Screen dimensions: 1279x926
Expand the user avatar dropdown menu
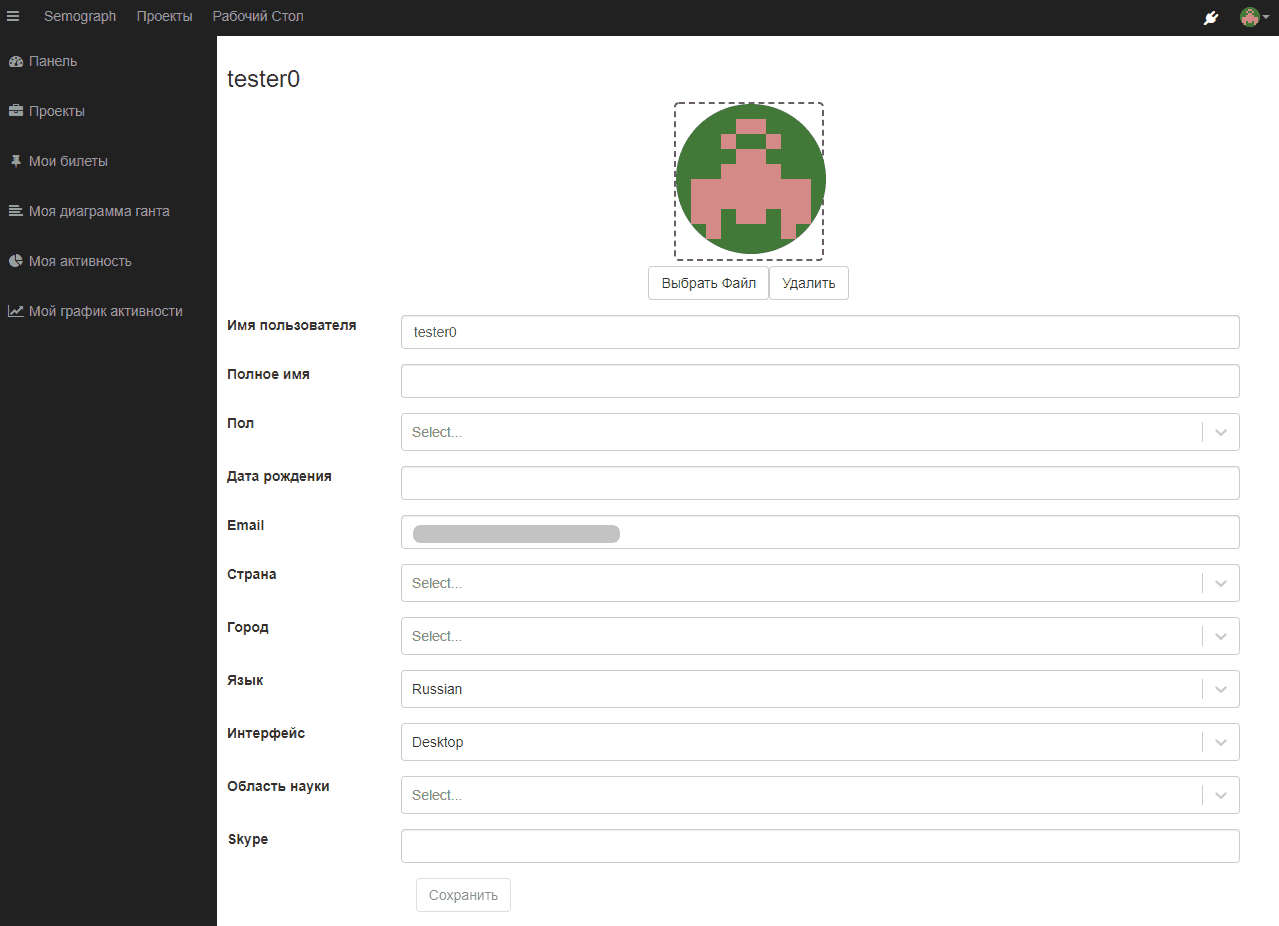(x=1252, y=17)
